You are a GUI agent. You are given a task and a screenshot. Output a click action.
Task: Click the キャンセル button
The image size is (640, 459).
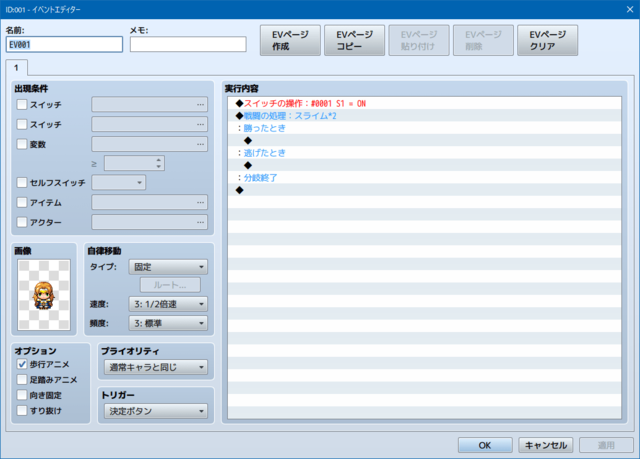point(546,445)
